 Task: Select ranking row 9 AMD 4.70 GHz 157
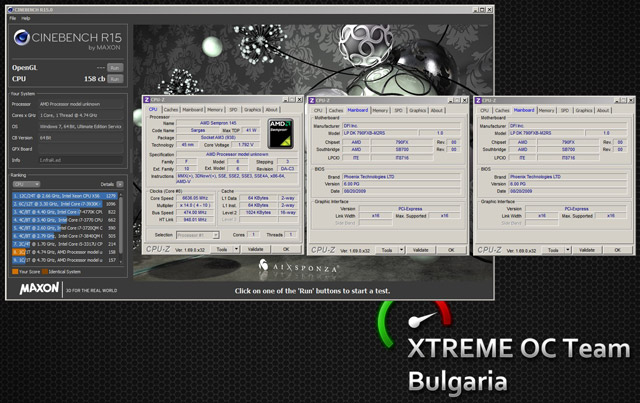[65, 260]
